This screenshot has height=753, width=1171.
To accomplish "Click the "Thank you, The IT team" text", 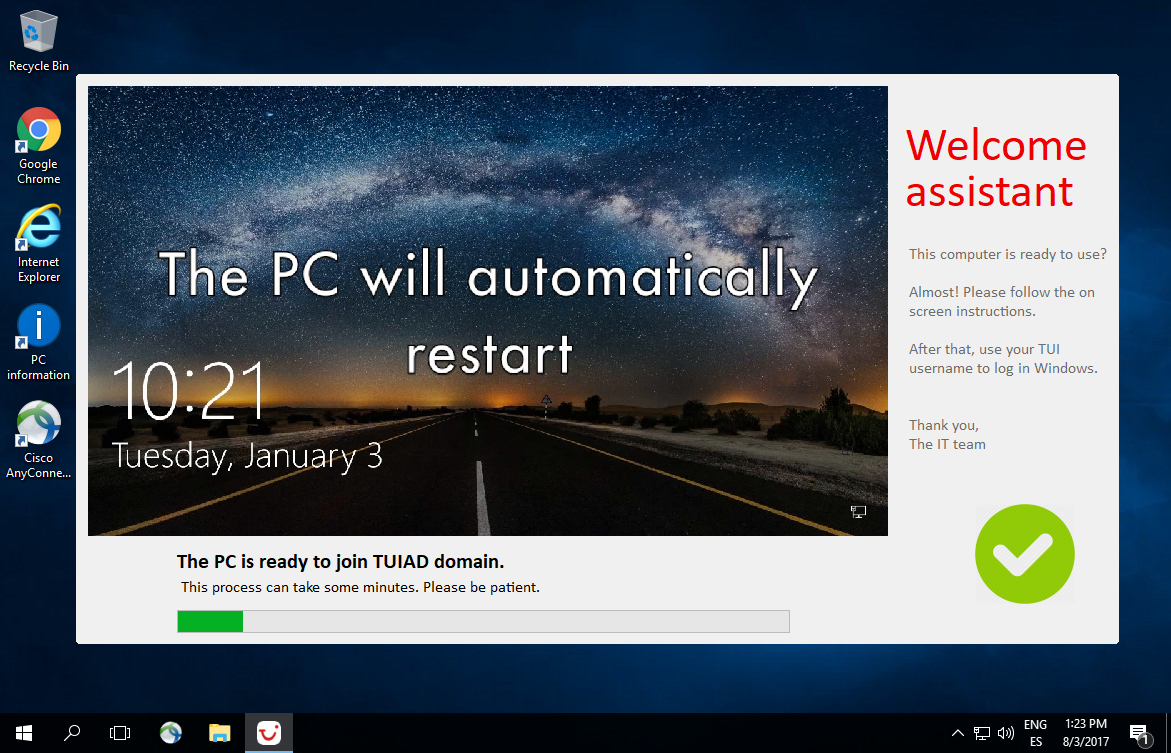I will pos(947,435).
